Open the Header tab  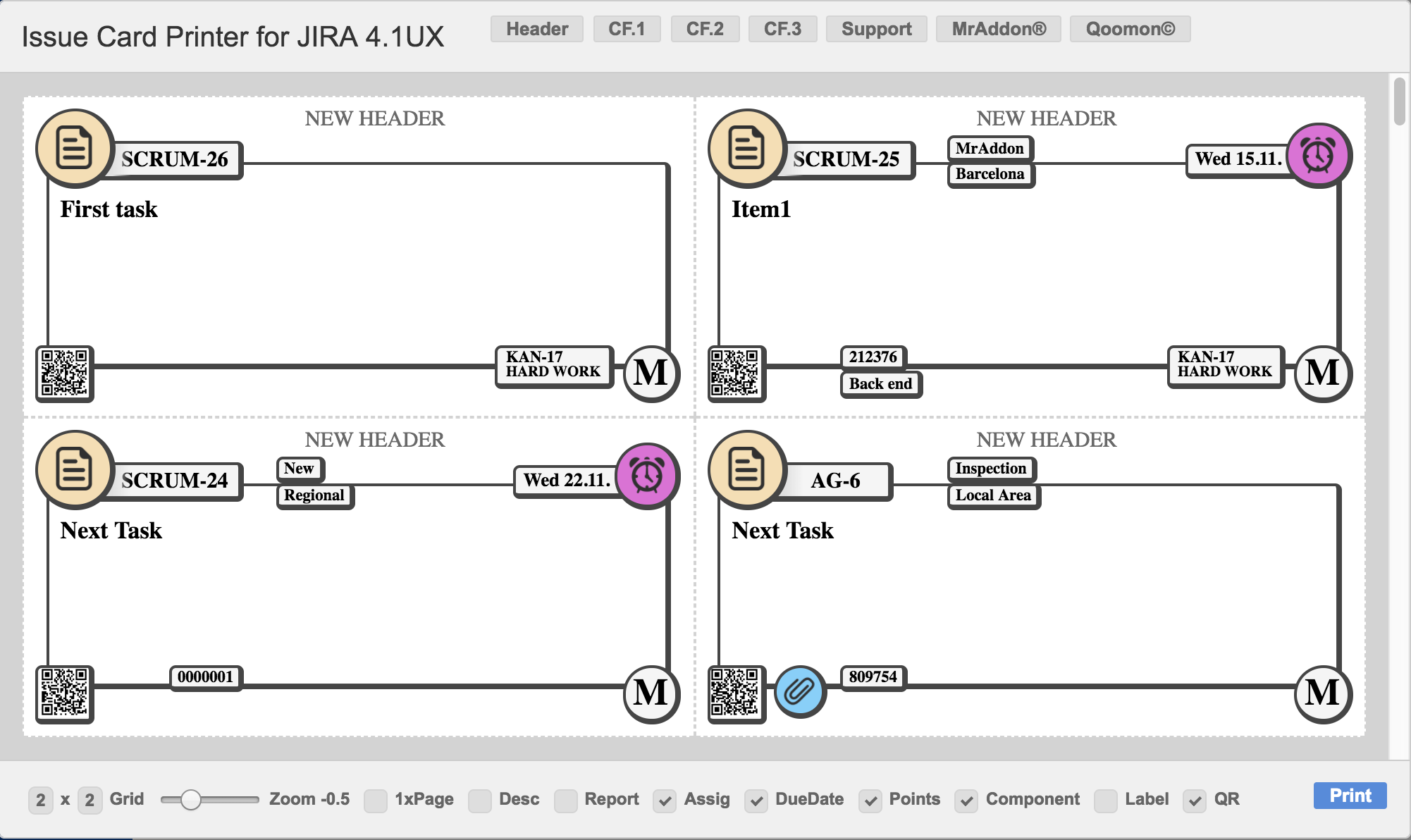pyautogui.click(x=537, y=29)
